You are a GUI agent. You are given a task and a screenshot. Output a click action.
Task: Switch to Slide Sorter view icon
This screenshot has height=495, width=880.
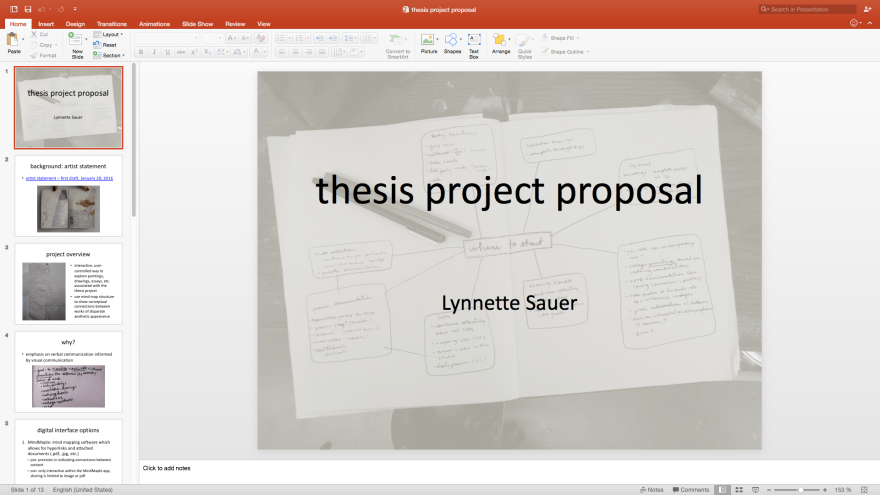click(739, 490)
